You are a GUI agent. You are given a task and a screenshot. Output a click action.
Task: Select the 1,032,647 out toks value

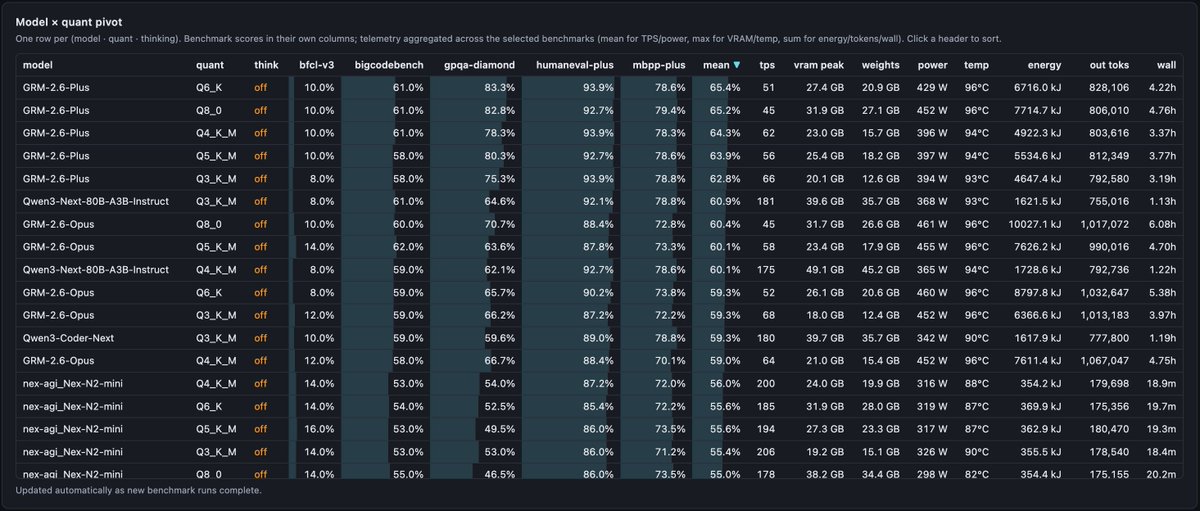[x=1104, y=293]
